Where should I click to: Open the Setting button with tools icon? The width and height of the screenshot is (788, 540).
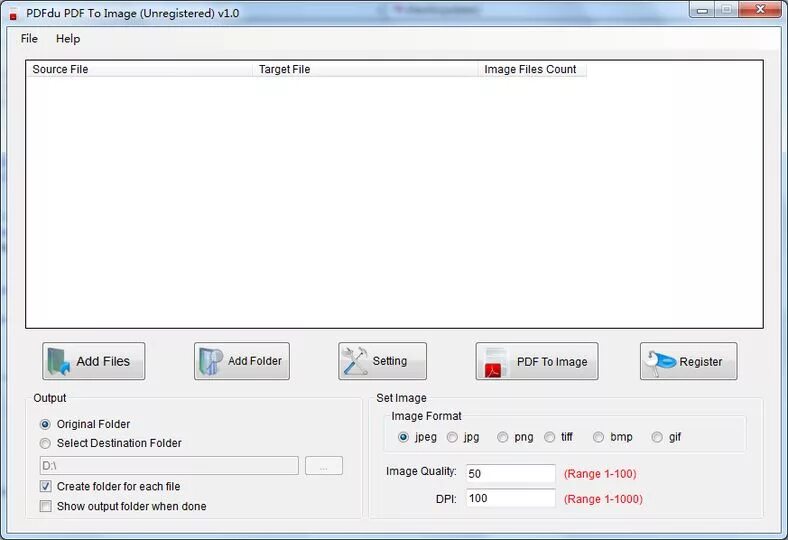coord(382,361)
